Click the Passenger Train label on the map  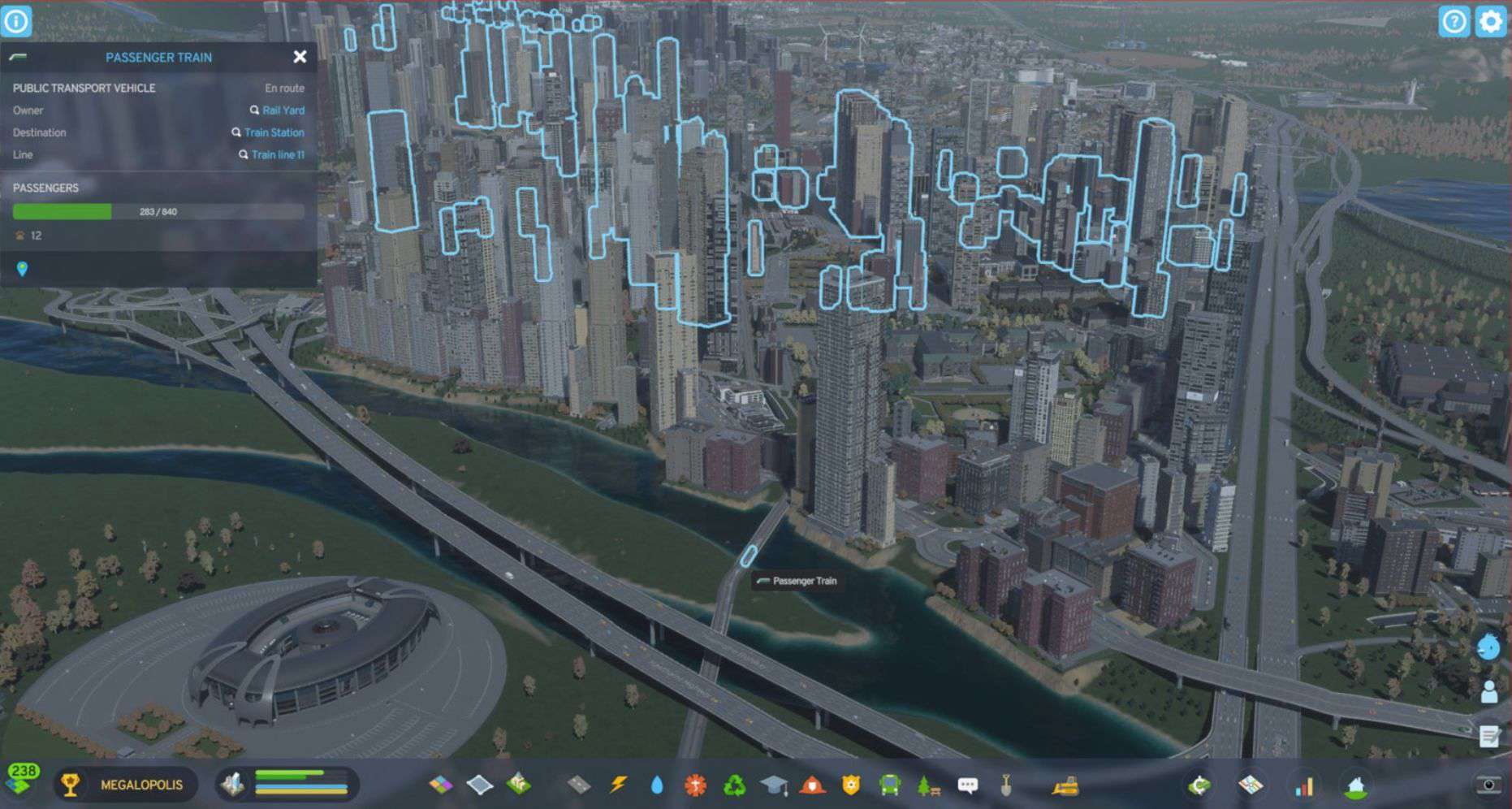coord(796,581)
